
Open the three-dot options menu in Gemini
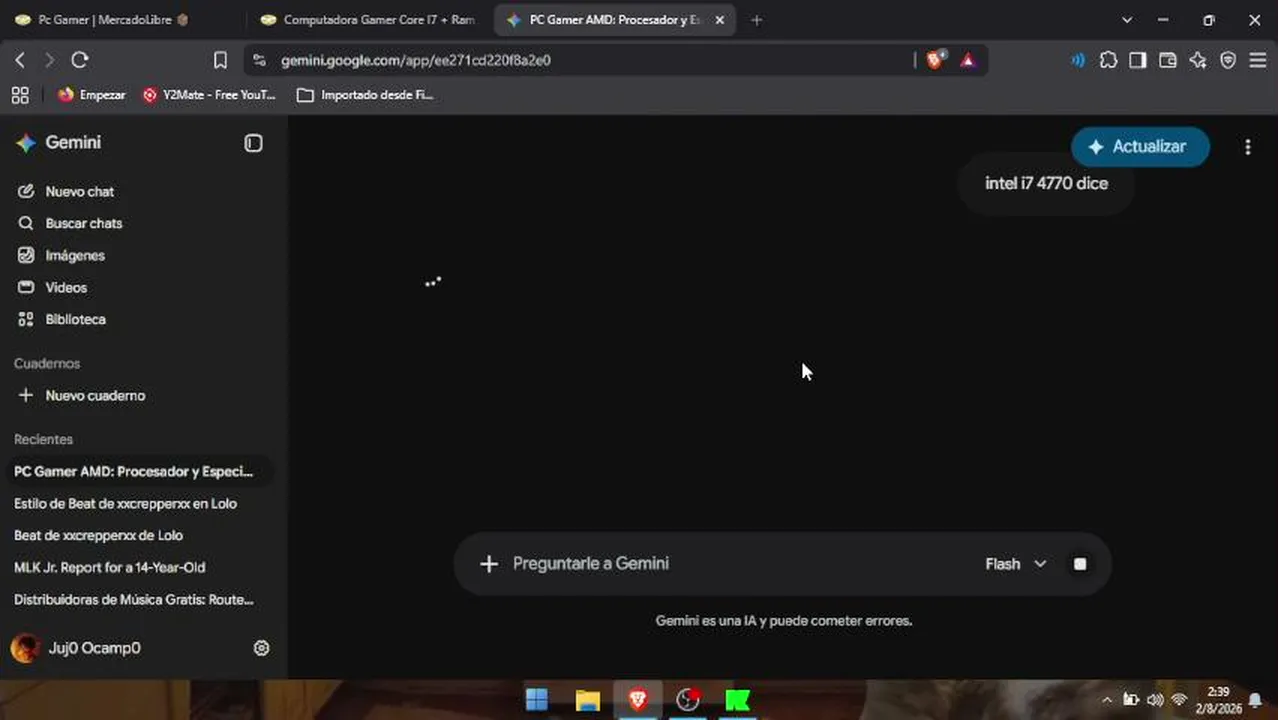point(1247,147)
